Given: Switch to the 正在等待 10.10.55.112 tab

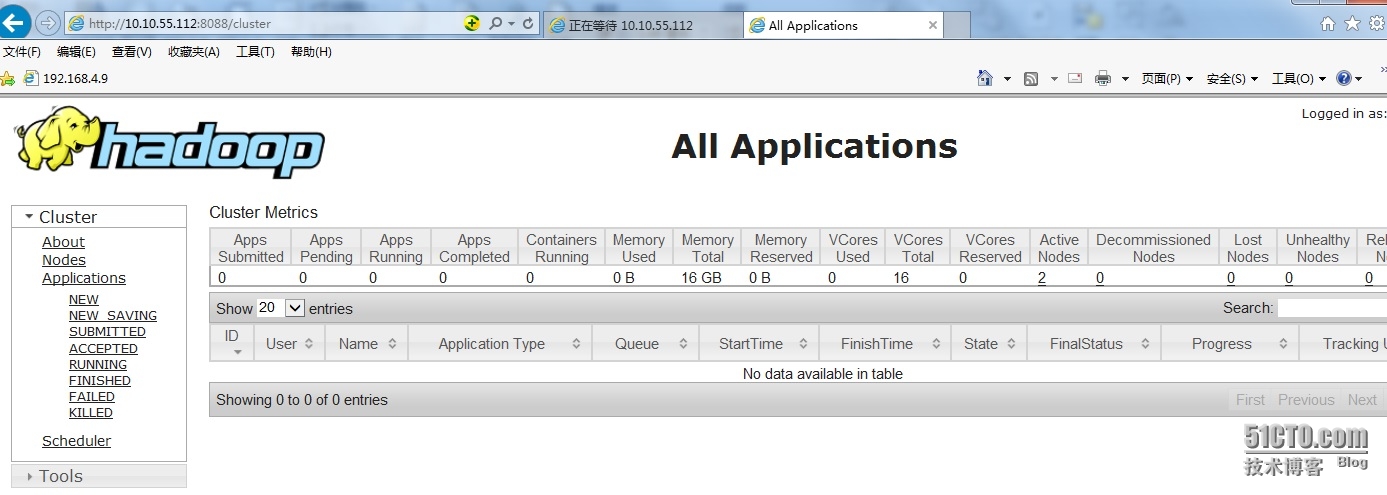Looking at the screenshot, I should (644, 25).
